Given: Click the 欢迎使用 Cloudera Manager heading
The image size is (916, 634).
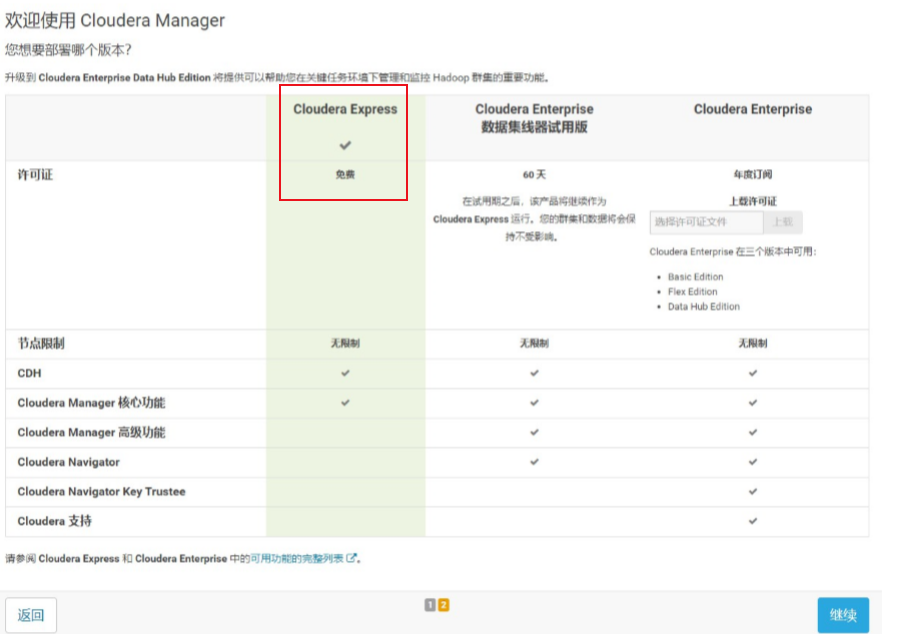Looking at the screenshot, I should (x=115, y=20).
